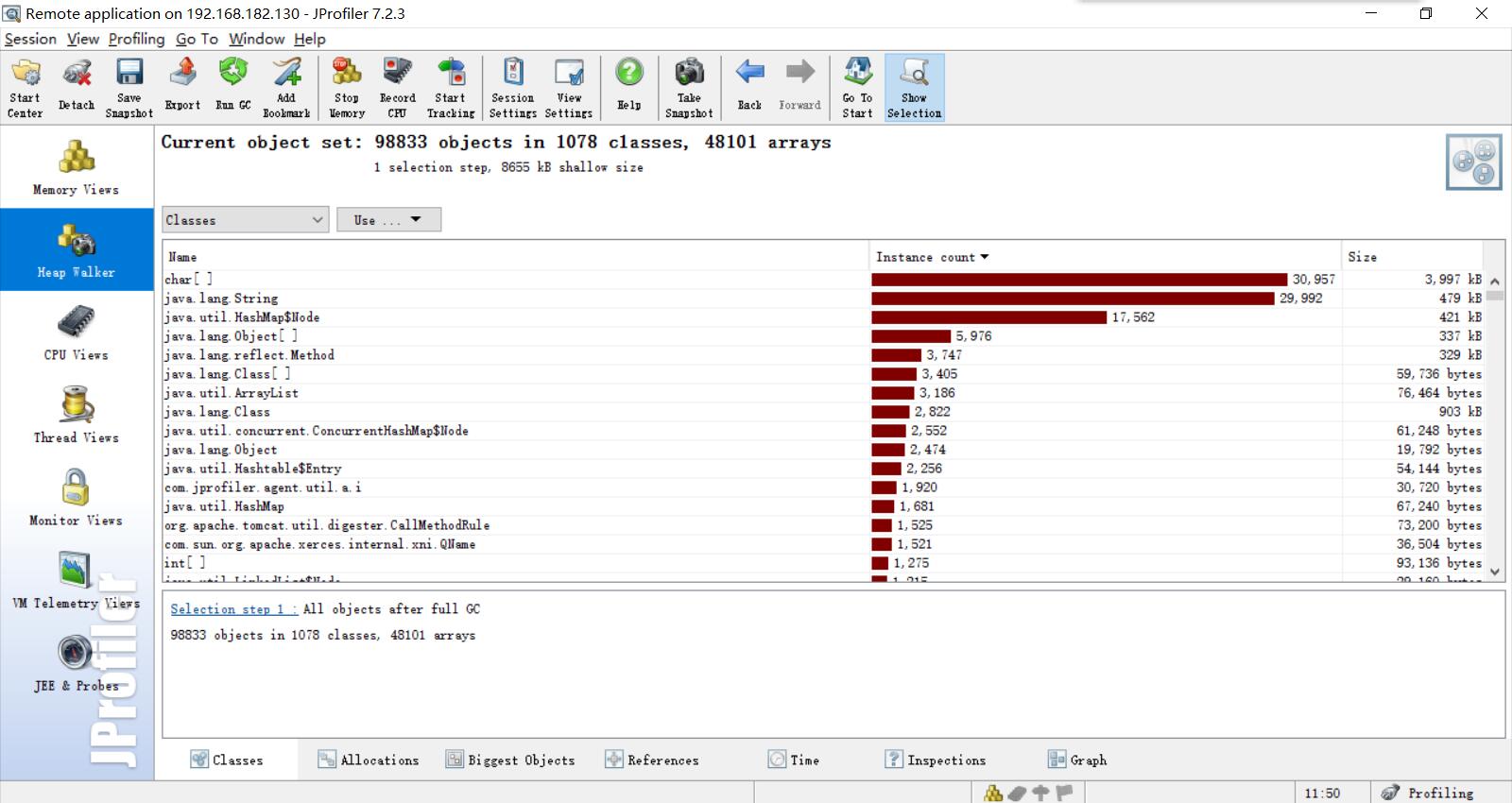1512x803 pixels.
Task: Select com.jprofiler.agent.util.a.i row
Action: (822, 487)
